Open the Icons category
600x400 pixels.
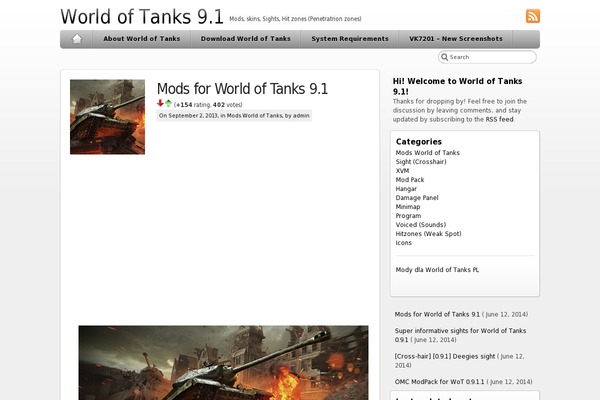(404, 243)
